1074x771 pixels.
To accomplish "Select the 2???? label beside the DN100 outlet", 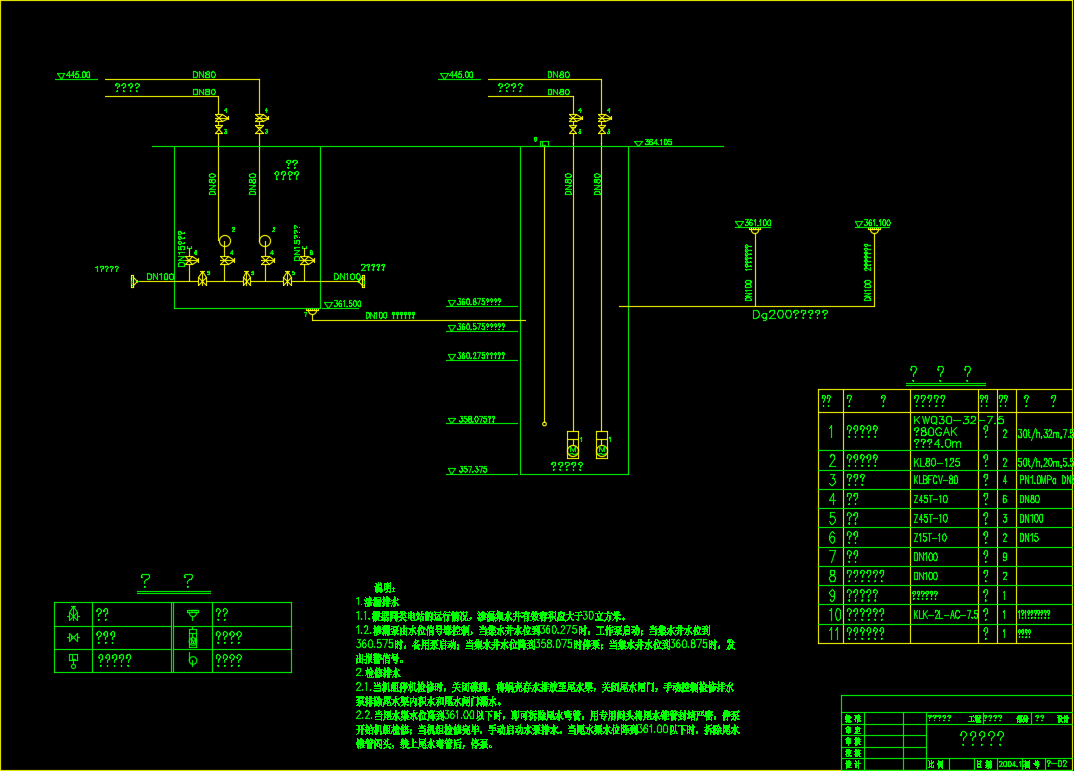I will (373, 268).
